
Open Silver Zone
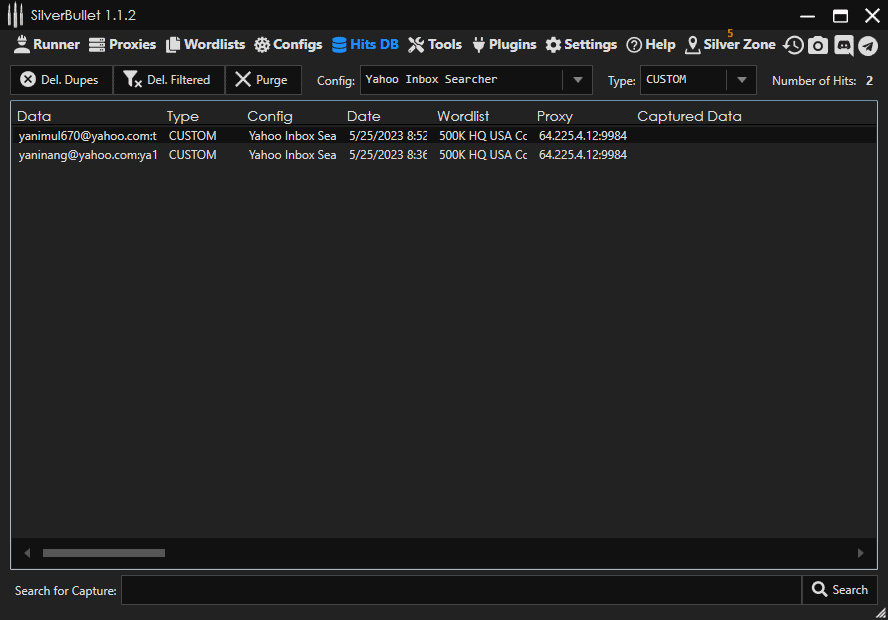(730, 45)
